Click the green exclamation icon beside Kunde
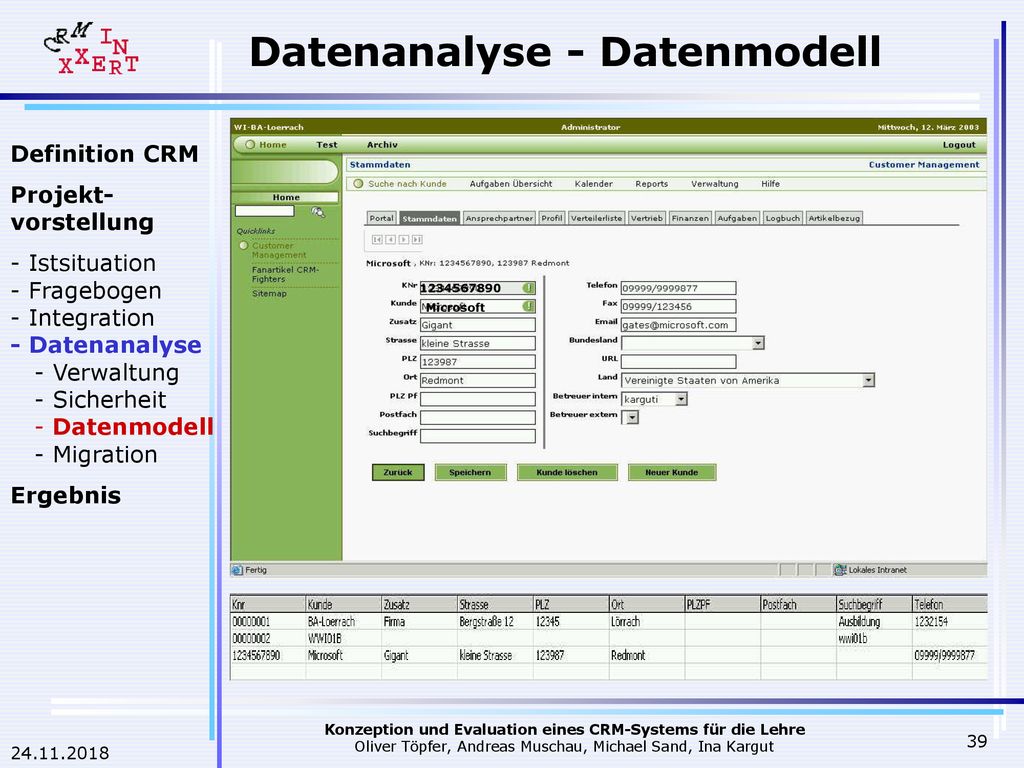The width and height of the screenshot is (1024, 768). coord(528,306)
